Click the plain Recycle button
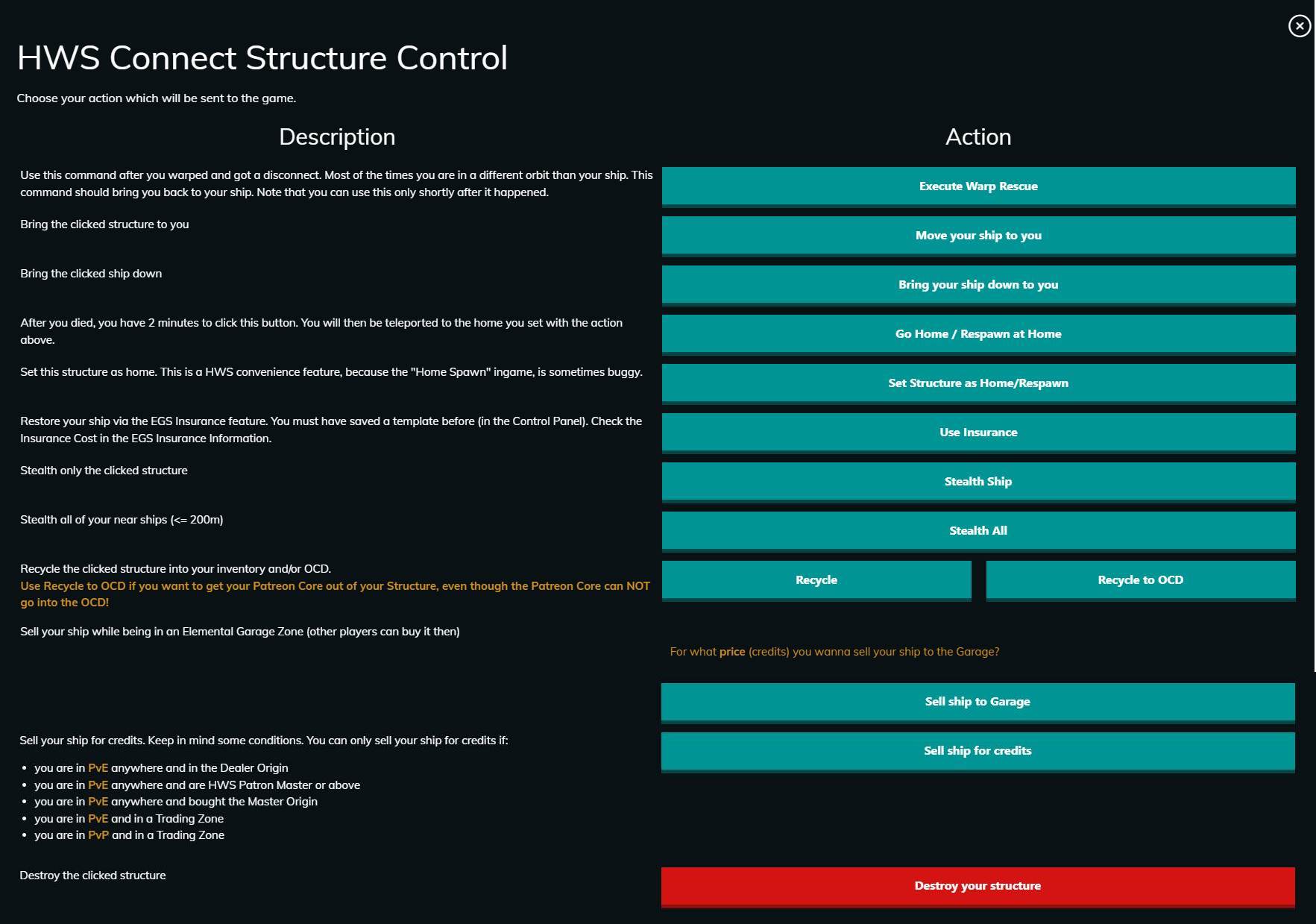The image size is (1316, 924). [x=816, y=580]
